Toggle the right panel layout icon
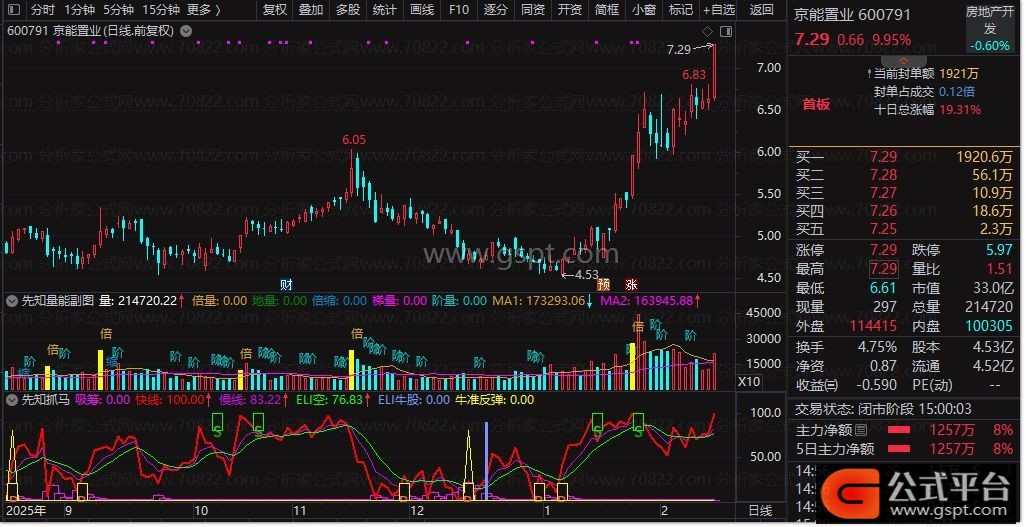This screenshot has height=527, width=1026. (x=726, y=31)
